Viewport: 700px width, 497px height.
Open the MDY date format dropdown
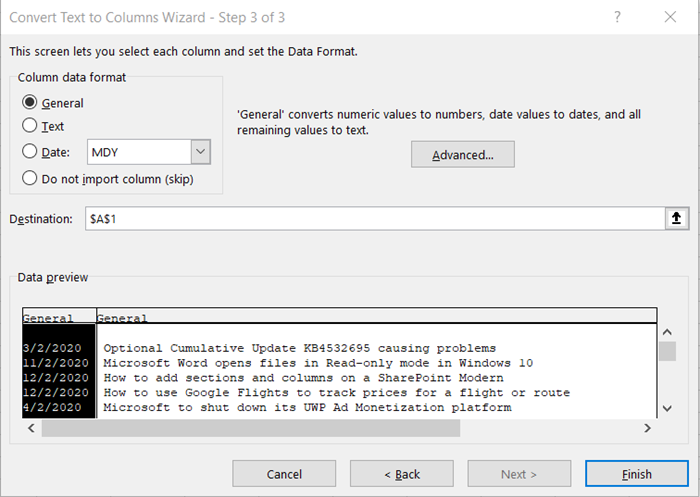(201, 152)
